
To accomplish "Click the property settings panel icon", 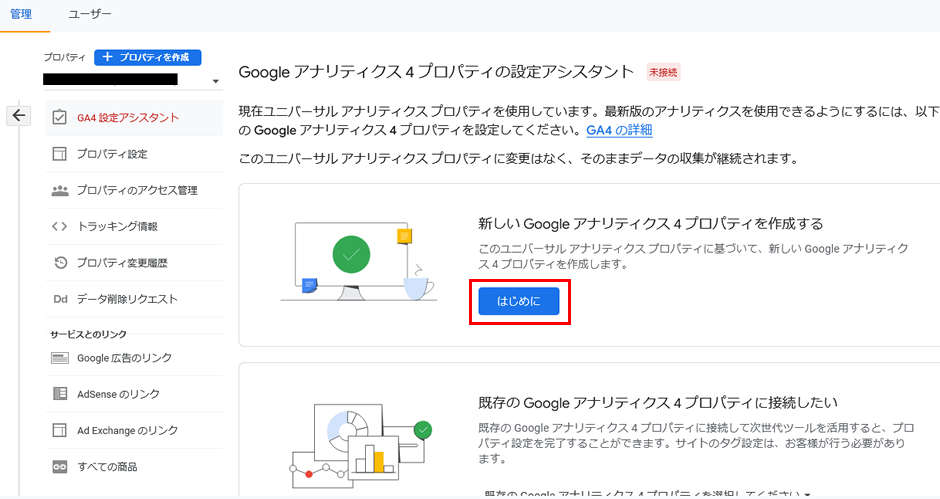I will 59,154.
